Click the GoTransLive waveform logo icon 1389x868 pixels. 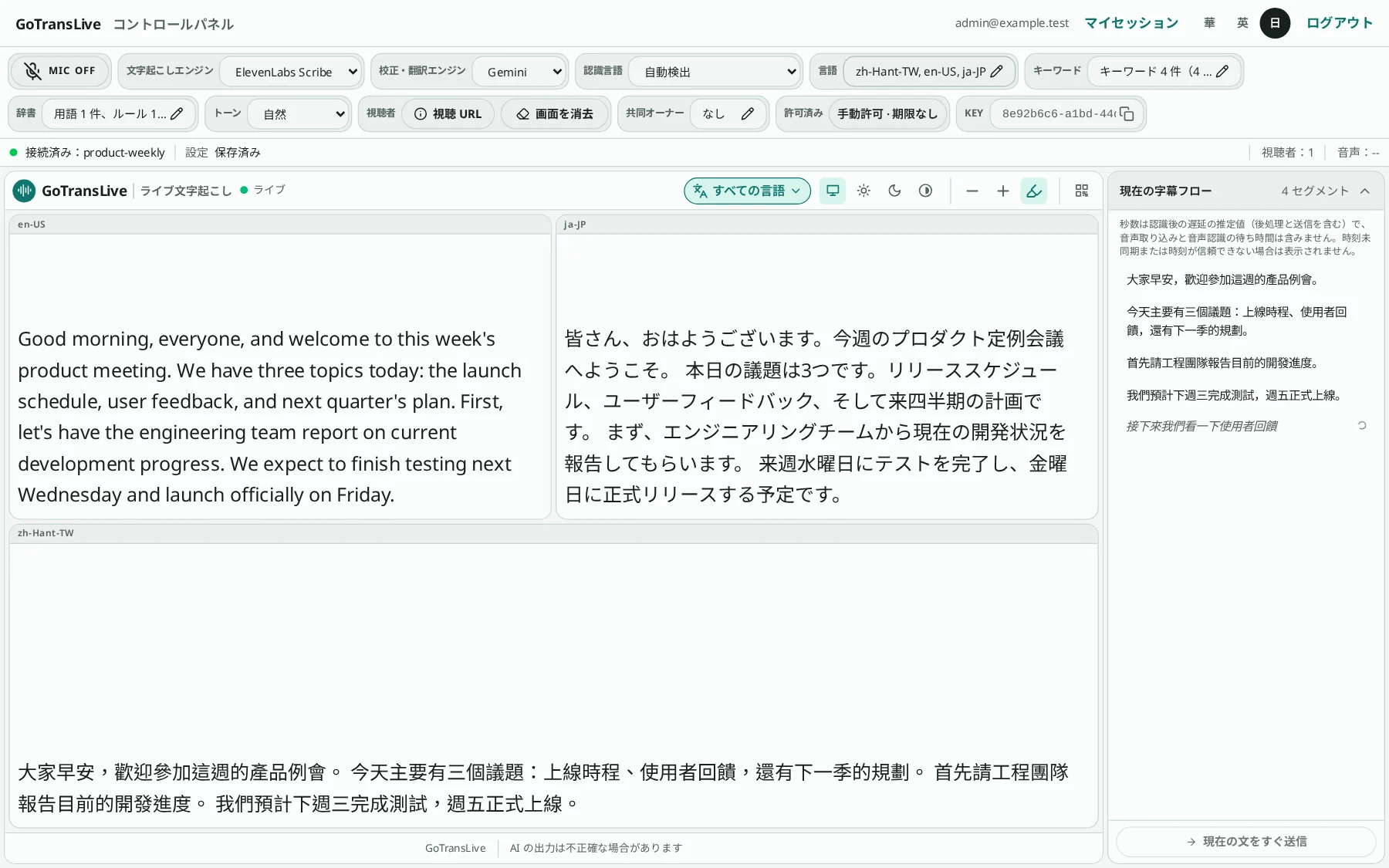24,191
